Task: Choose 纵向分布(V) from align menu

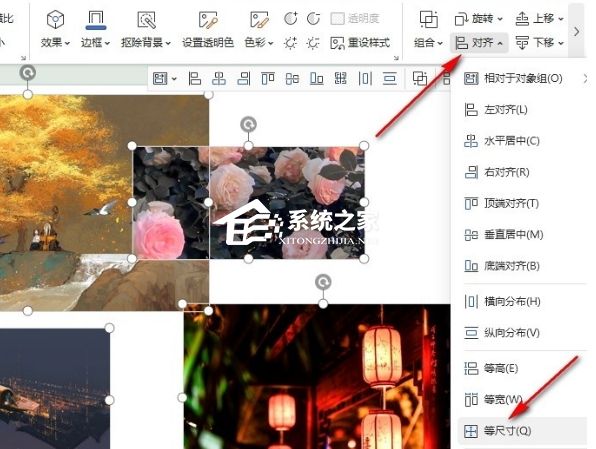Action: click(x=523, y=333)
